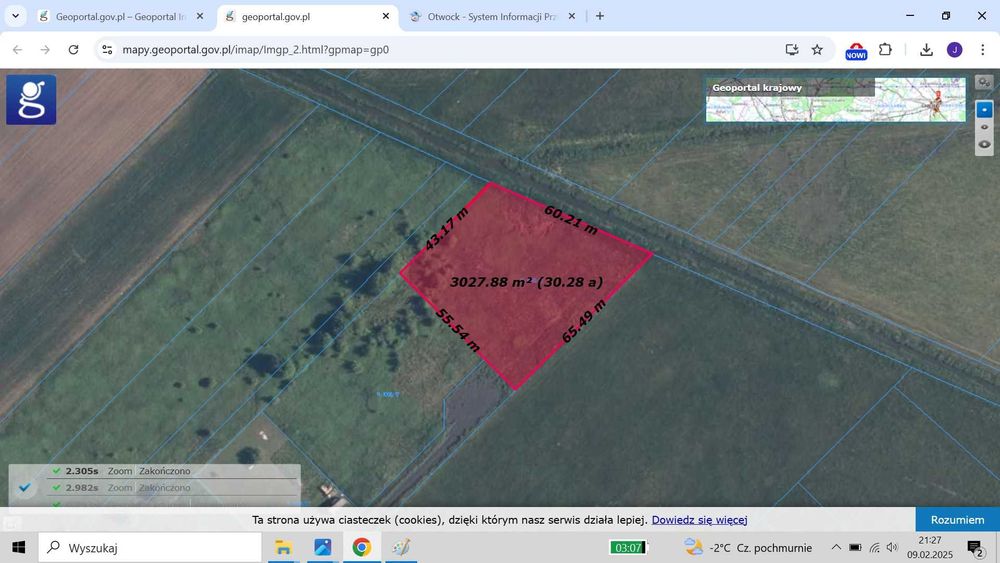Switch to the first Geoportal.gov.pl tab
1000x563 pixels.
(x=118, y=17)
